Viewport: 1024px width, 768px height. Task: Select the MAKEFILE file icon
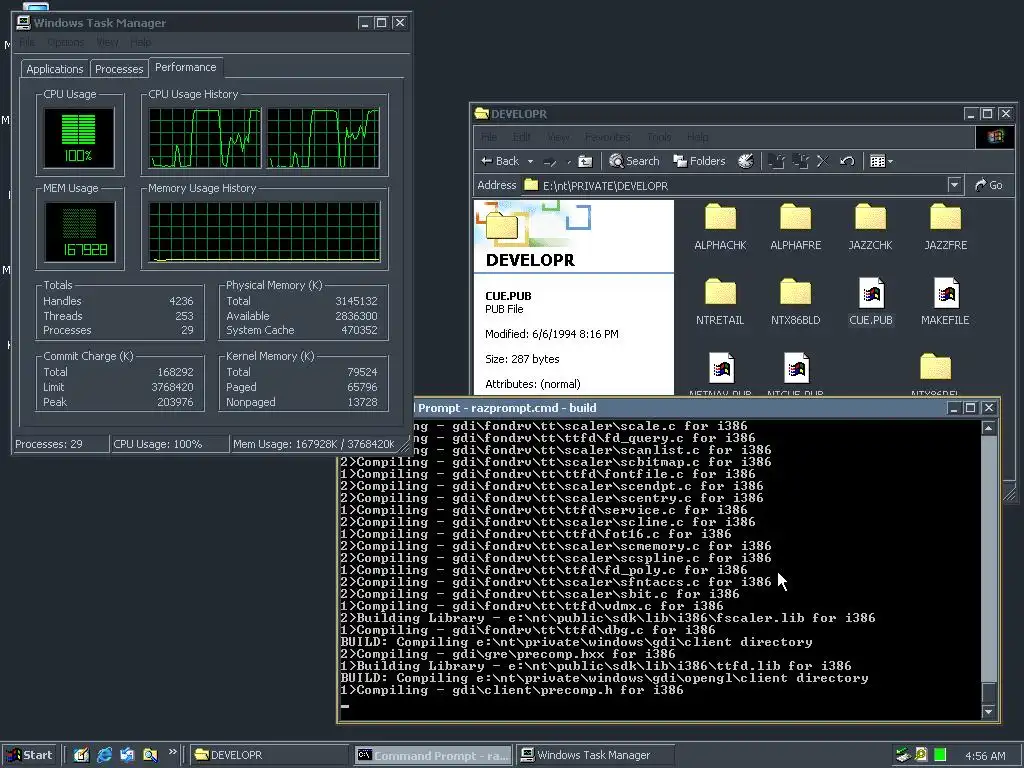[x=946, y=295]
